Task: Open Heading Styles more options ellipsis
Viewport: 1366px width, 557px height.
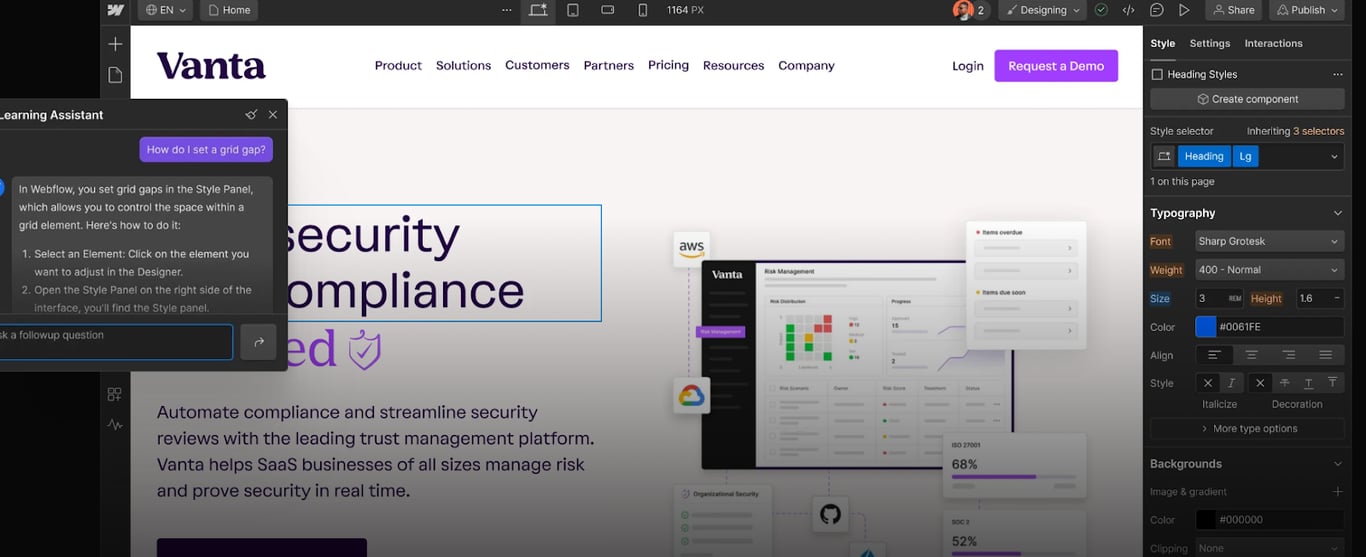Action: point(1338,74)
